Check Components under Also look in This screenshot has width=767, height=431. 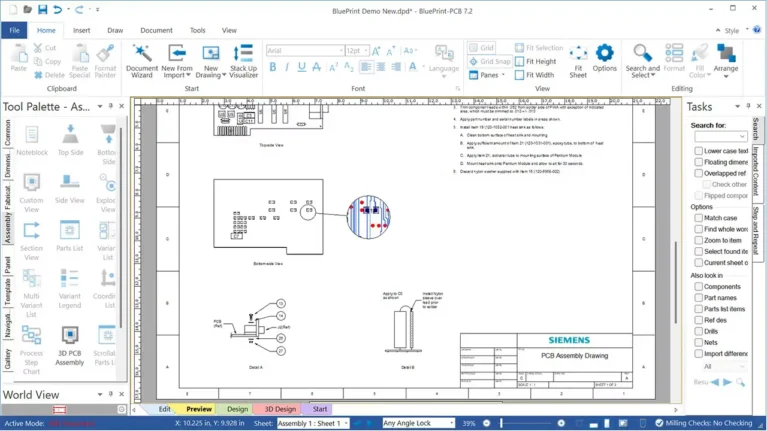pyautogui.click(x=699, y=287)
